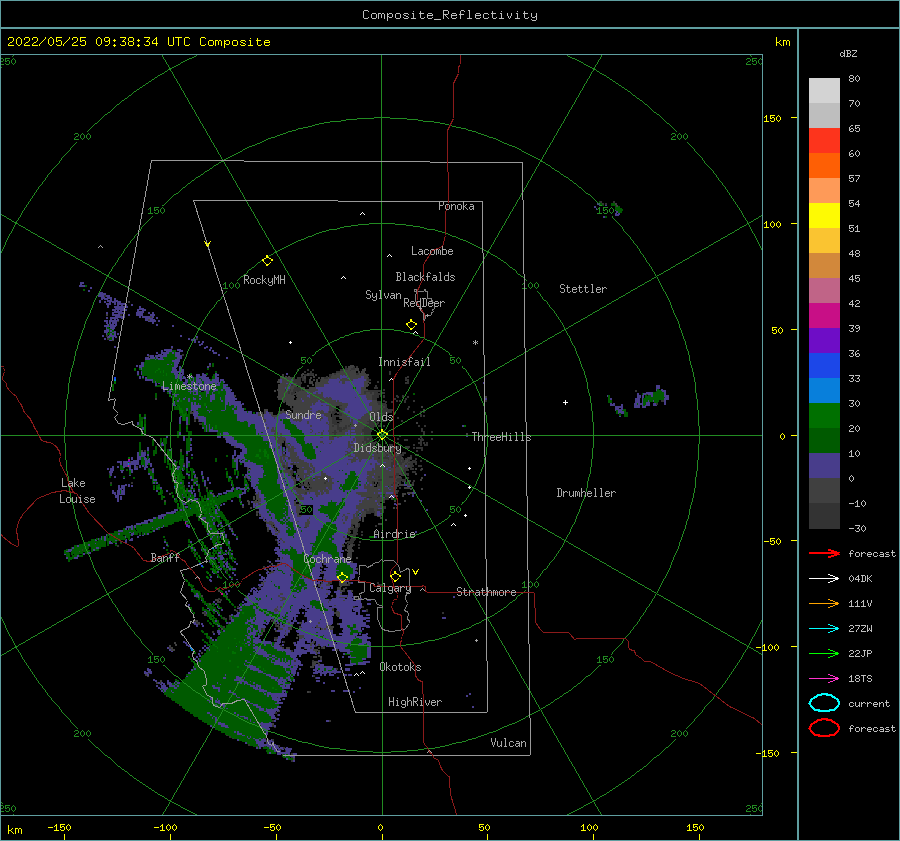Click the Innisfail label
Viewport: 900px width, 841px height.
(x=404, y=362)
